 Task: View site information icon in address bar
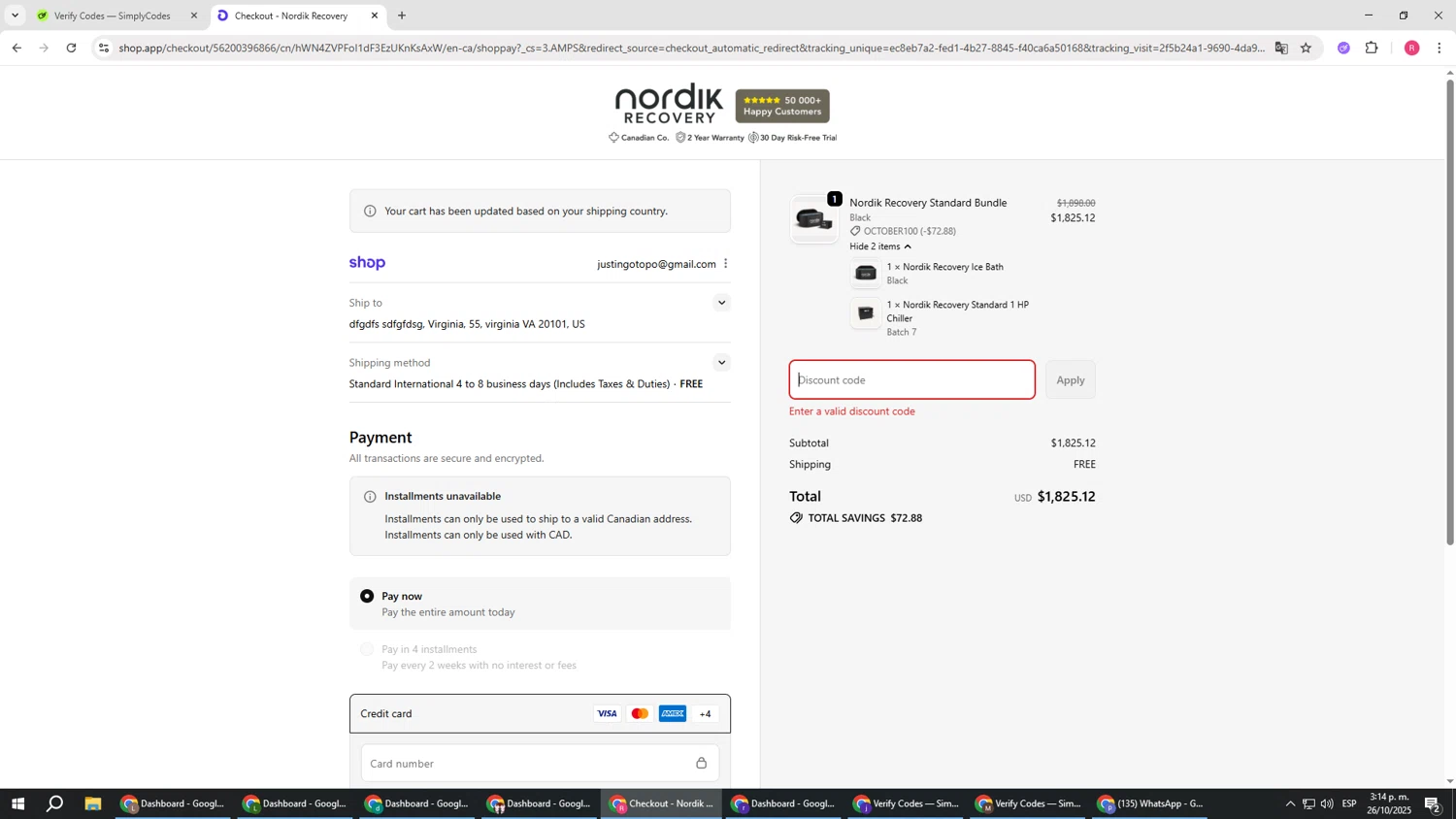pos(104,48)
